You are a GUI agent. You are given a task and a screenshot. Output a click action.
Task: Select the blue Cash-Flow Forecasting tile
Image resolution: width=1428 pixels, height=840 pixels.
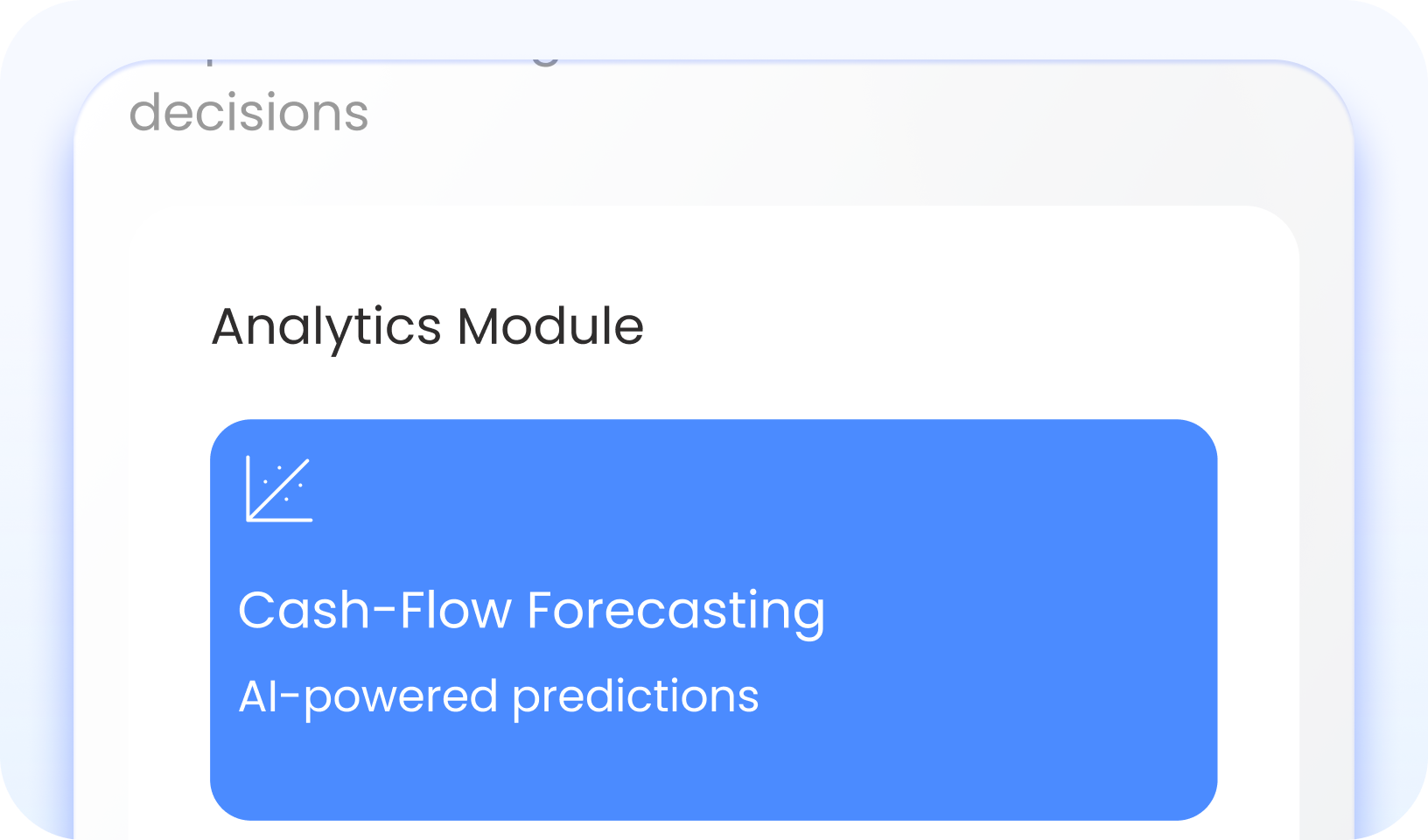pyautogui.click(x=713, y=617)
